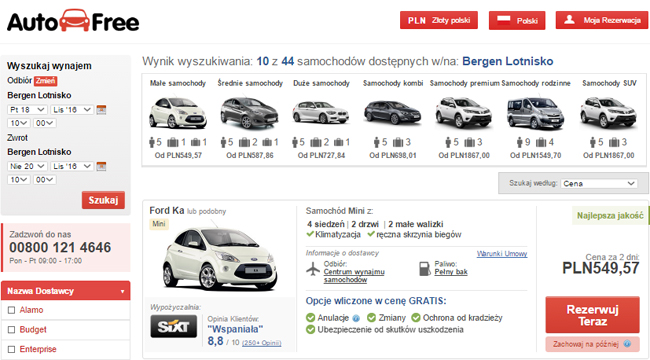650x360 pixels.
Task: Open the PLN Złoty polski currency selector
Action: 439,20
